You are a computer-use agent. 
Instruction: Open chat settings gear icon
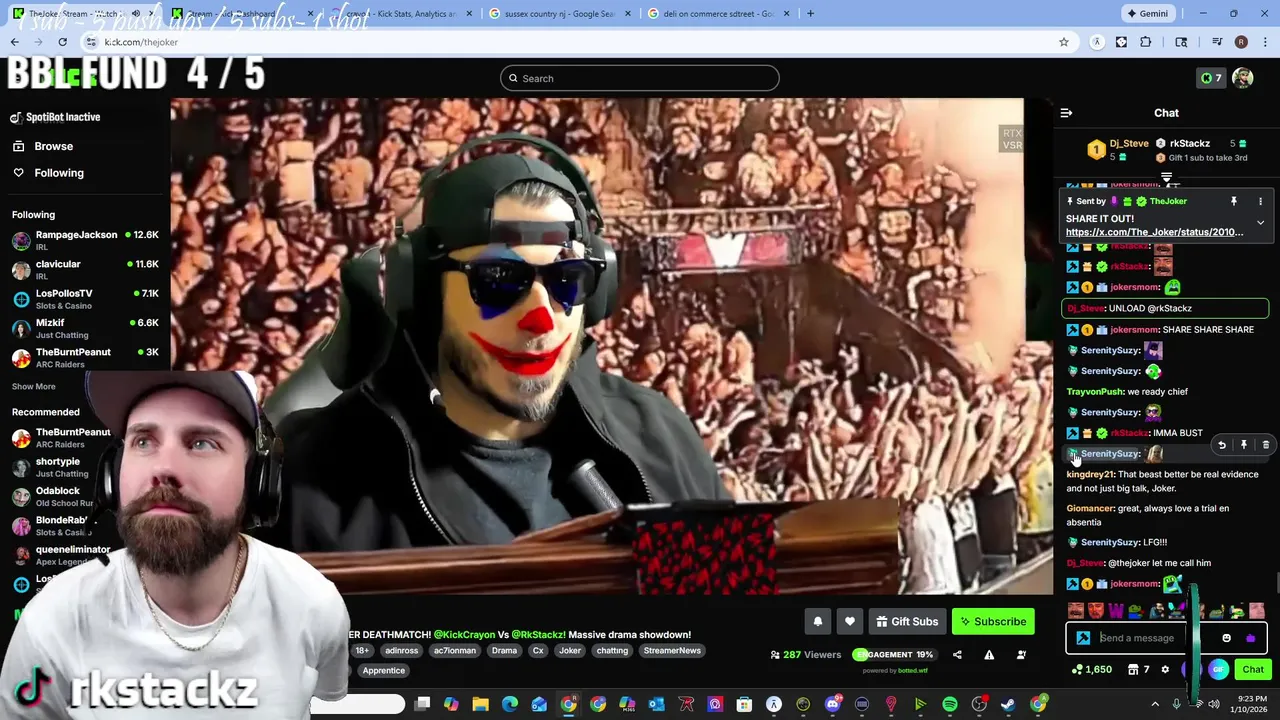[x=1165, y=670]
